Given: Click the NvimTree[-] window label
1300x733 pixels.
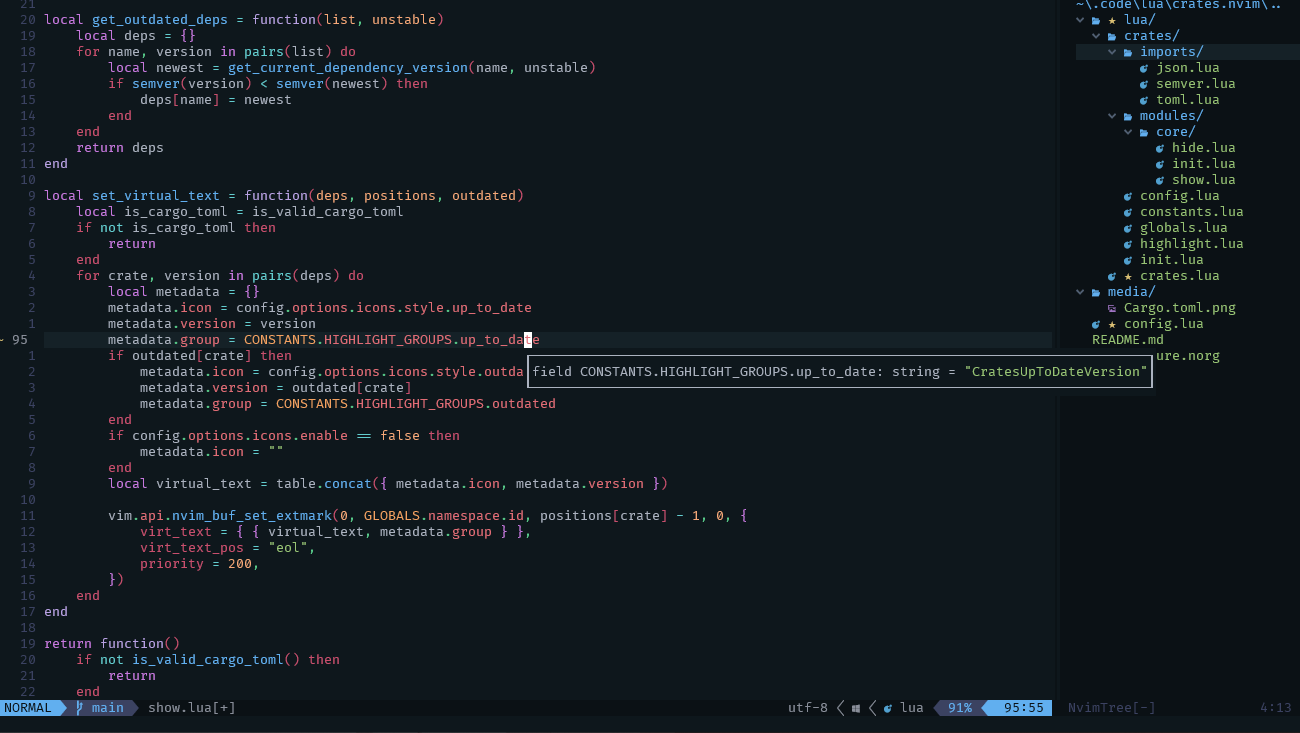Looking at the screenshot, I should click(1112, 708).
